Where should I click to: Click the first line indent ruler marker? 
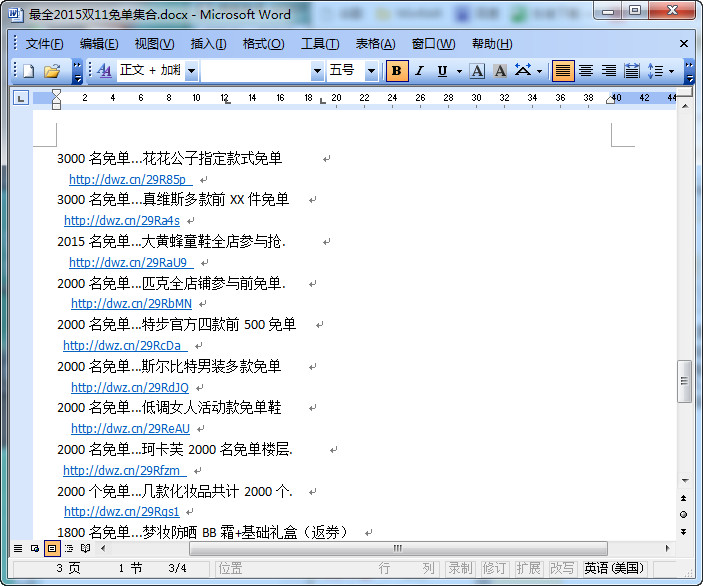pos(56,93)
